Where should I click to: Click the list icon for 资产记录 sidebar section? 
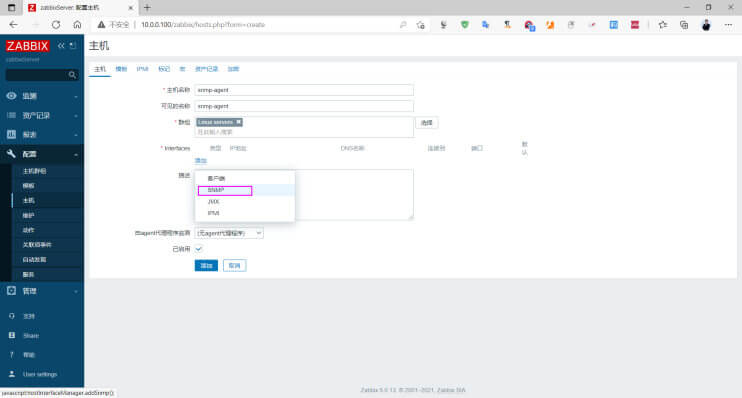coord(11,115)
